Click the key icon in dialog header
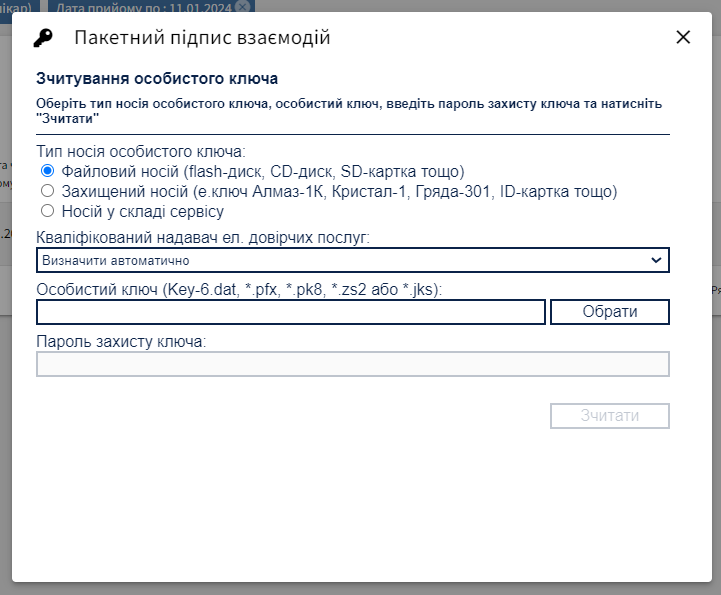This screenshot has height=595, width=721. point(42,38)
